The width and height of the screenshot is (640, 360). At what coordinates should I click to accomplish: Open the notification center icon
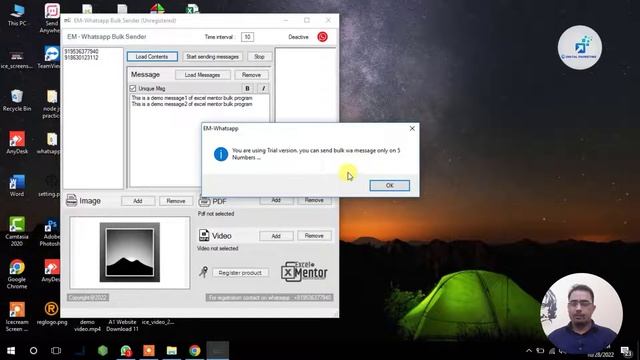626,351
